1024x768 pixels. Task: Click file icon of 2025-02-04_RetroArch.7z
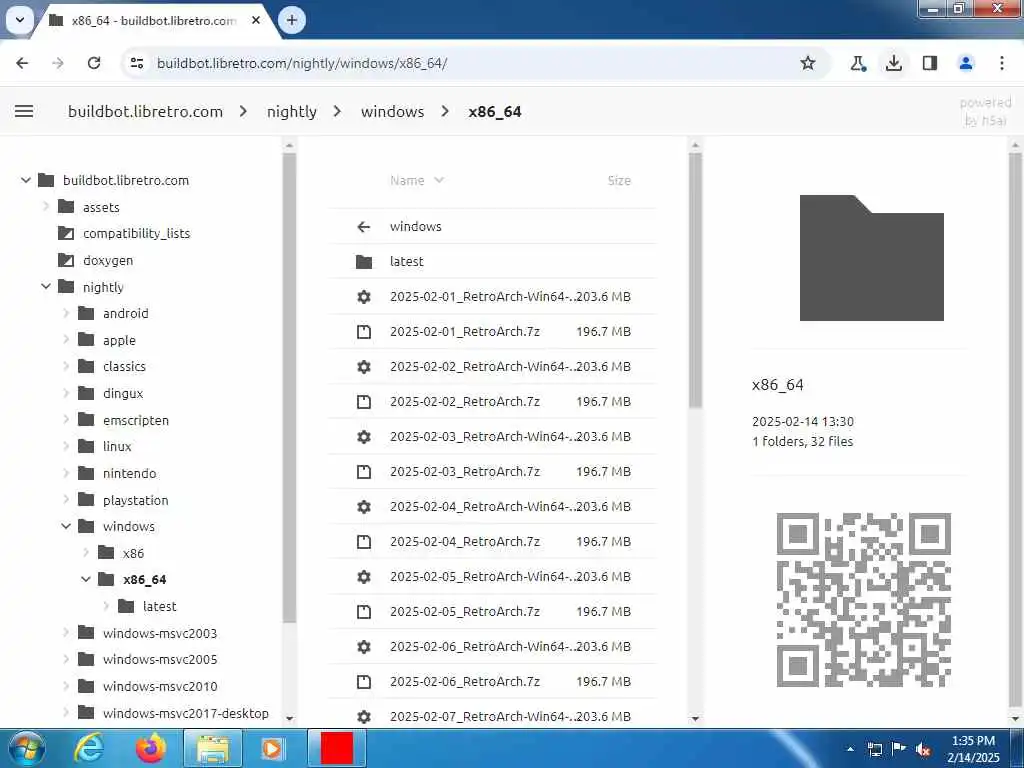click(x=364, y=542)
